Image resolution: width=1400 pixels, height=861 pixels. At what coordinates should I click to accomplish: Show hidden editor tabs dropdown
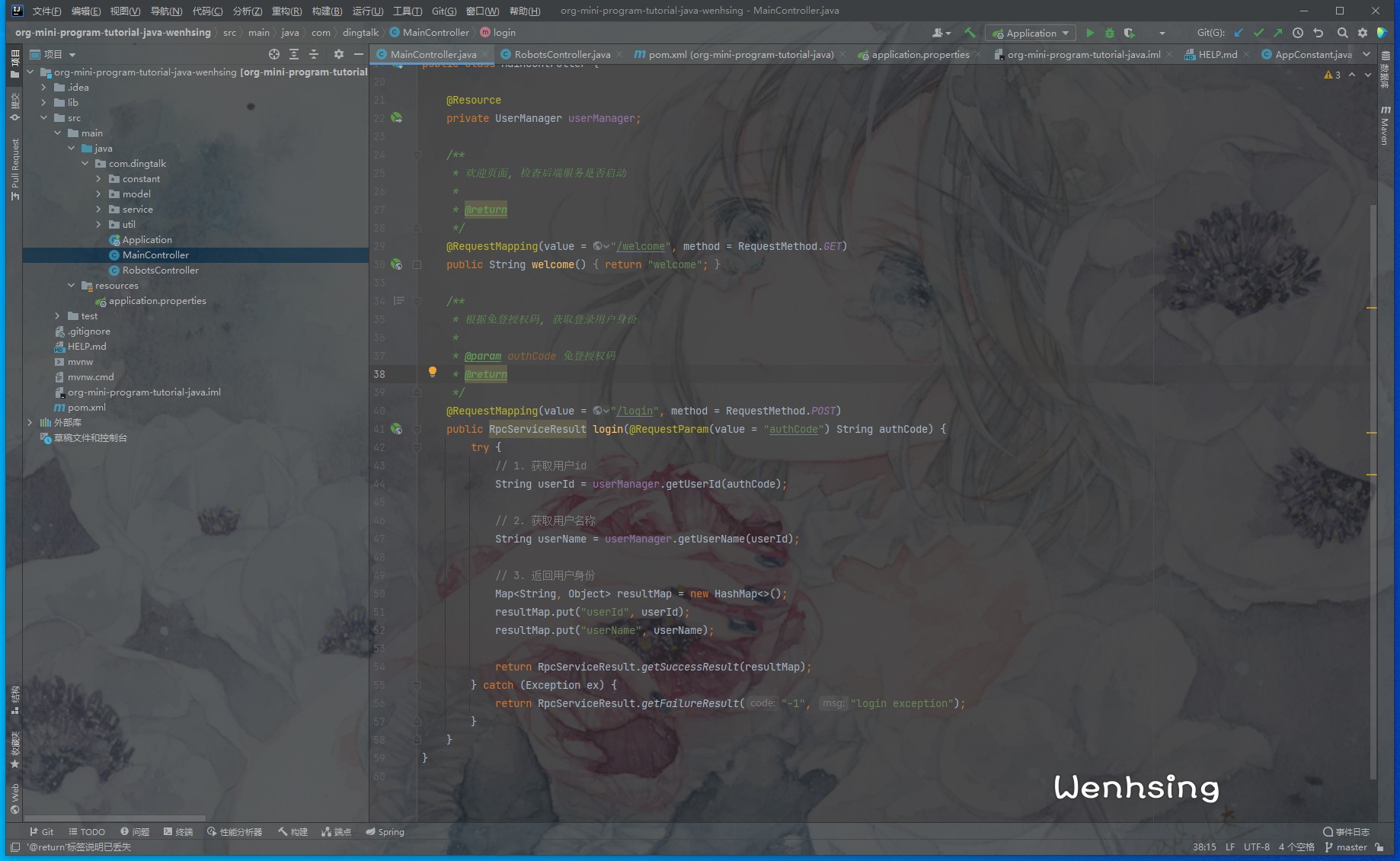coord(1366,54)
